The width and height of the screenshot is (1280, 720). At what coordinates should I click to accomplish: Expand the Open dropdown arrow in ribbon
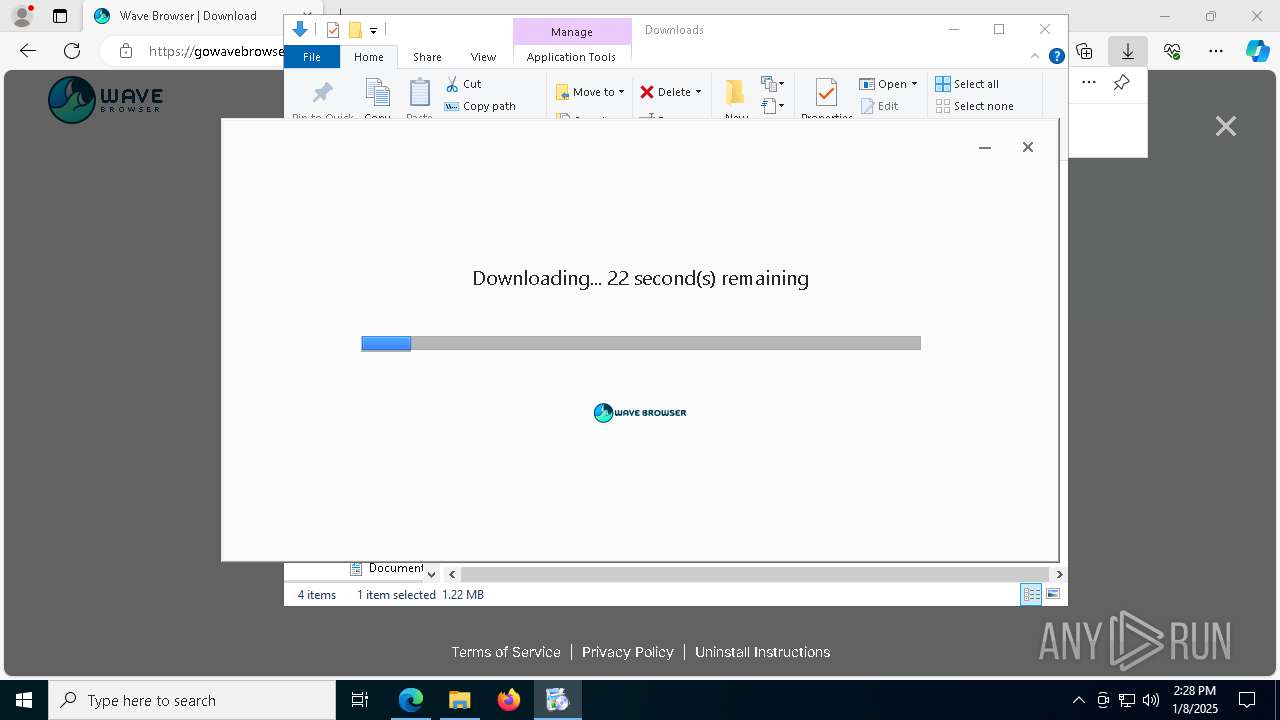click(914, 84)
